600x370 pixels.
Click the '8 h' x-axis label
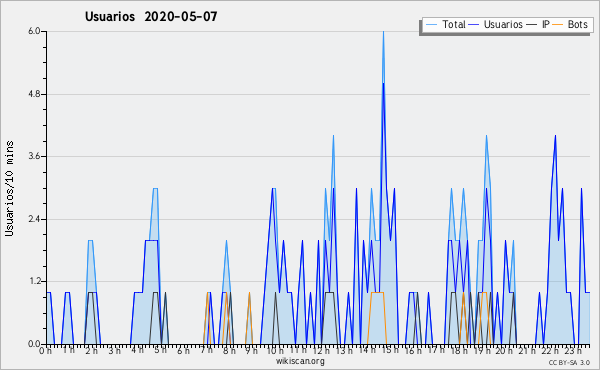(229, 351)
